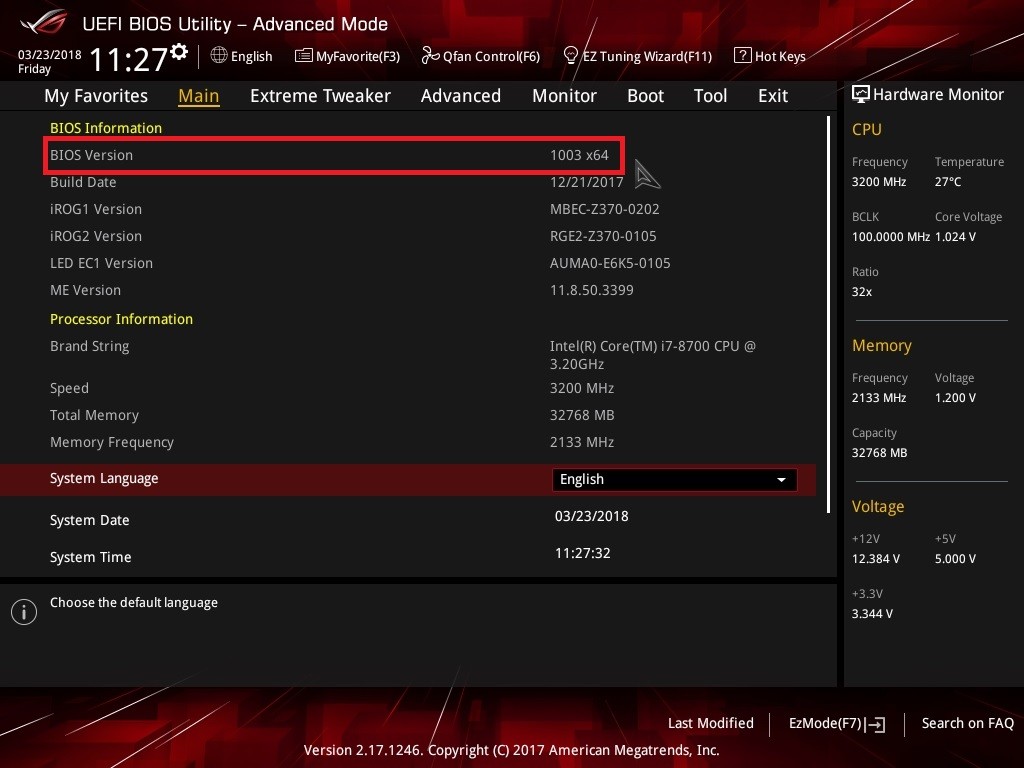Screen dimensions: 1024x768
Task: Launch EZ Tuning Wizard lightbulb icon
Action: (571, 56)
